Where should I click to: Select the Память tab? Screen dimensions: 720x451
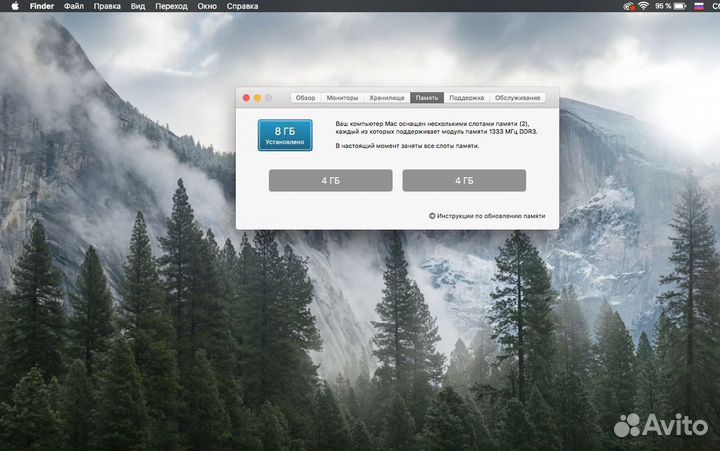click(x=427, y=98)
